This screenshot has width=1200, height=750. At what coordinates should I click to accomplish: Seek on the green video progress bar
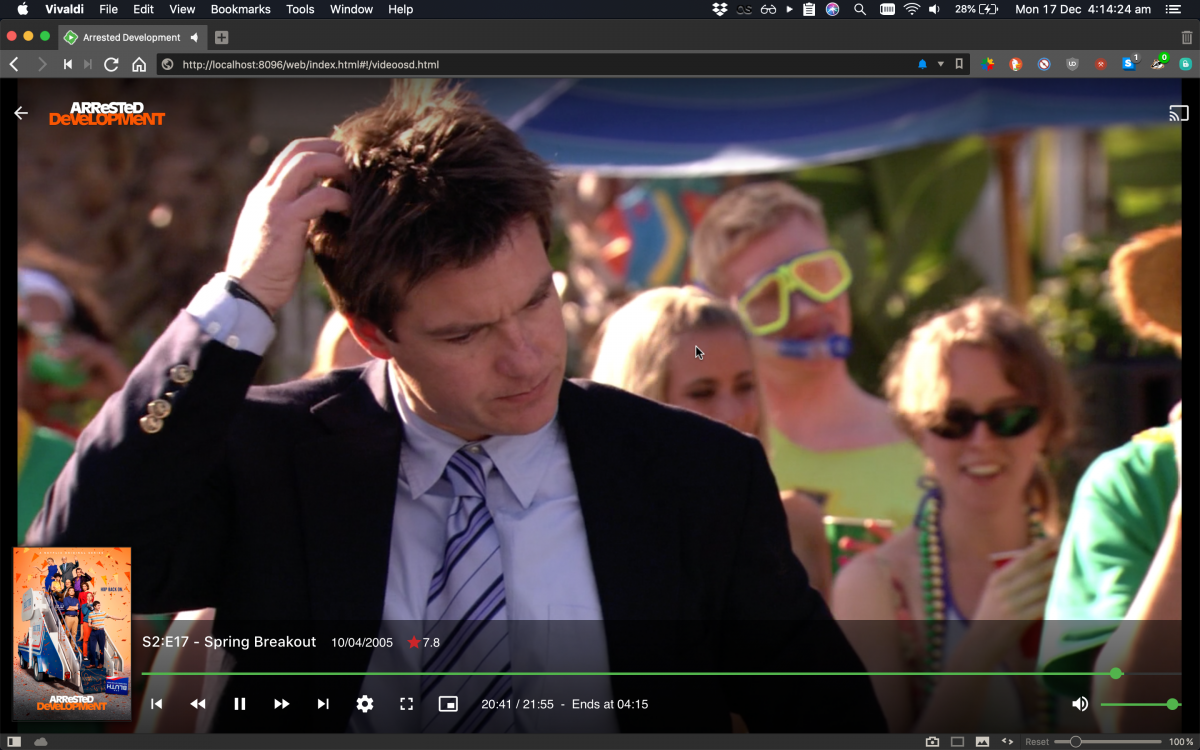click(x=661, y=674)
